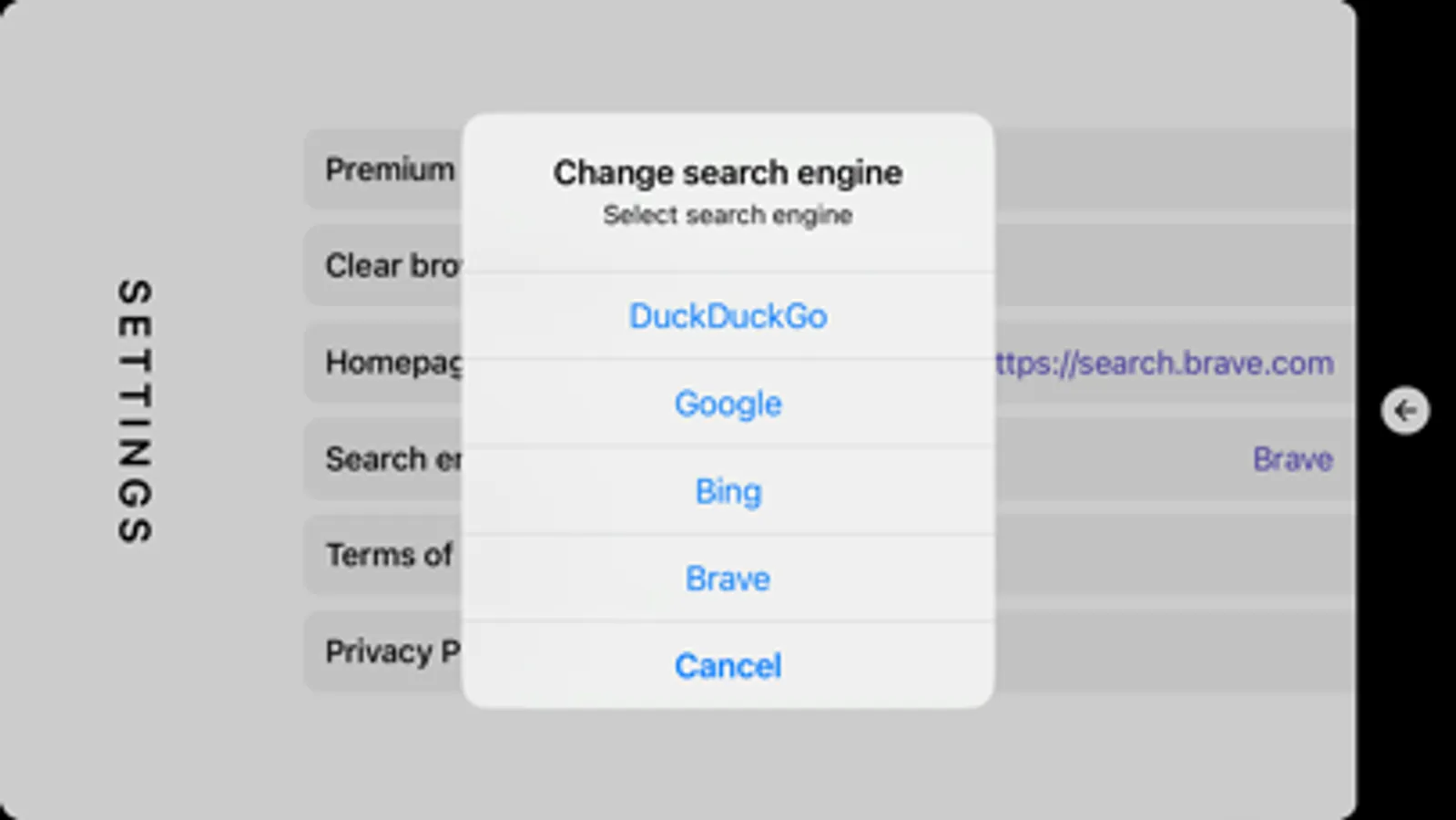Cancel the search engine dialog
This screenshot has height=820, width=1456.
[x=728, y=666]
